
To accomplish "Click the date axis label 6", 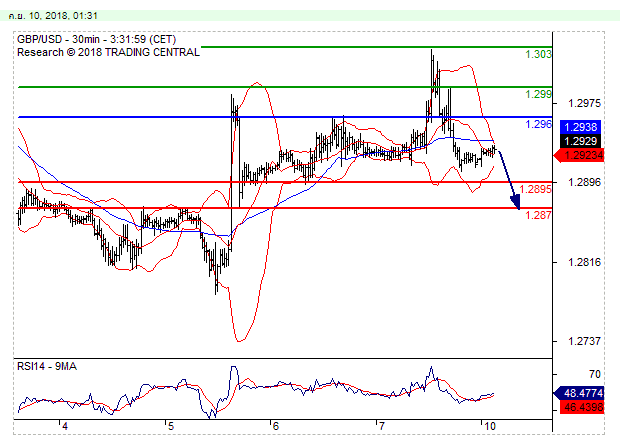I will pos(276,426).
